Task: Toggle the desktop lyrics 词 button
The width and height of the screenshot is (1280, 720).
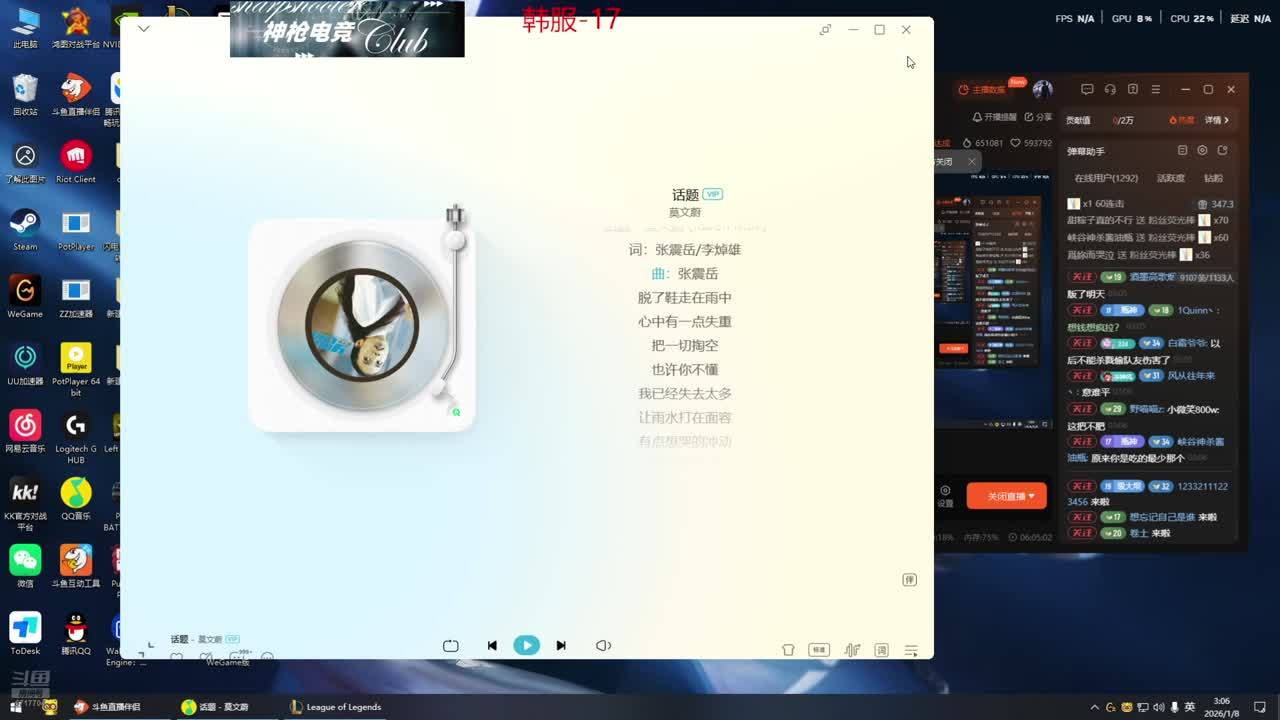Action: (881, 650)
